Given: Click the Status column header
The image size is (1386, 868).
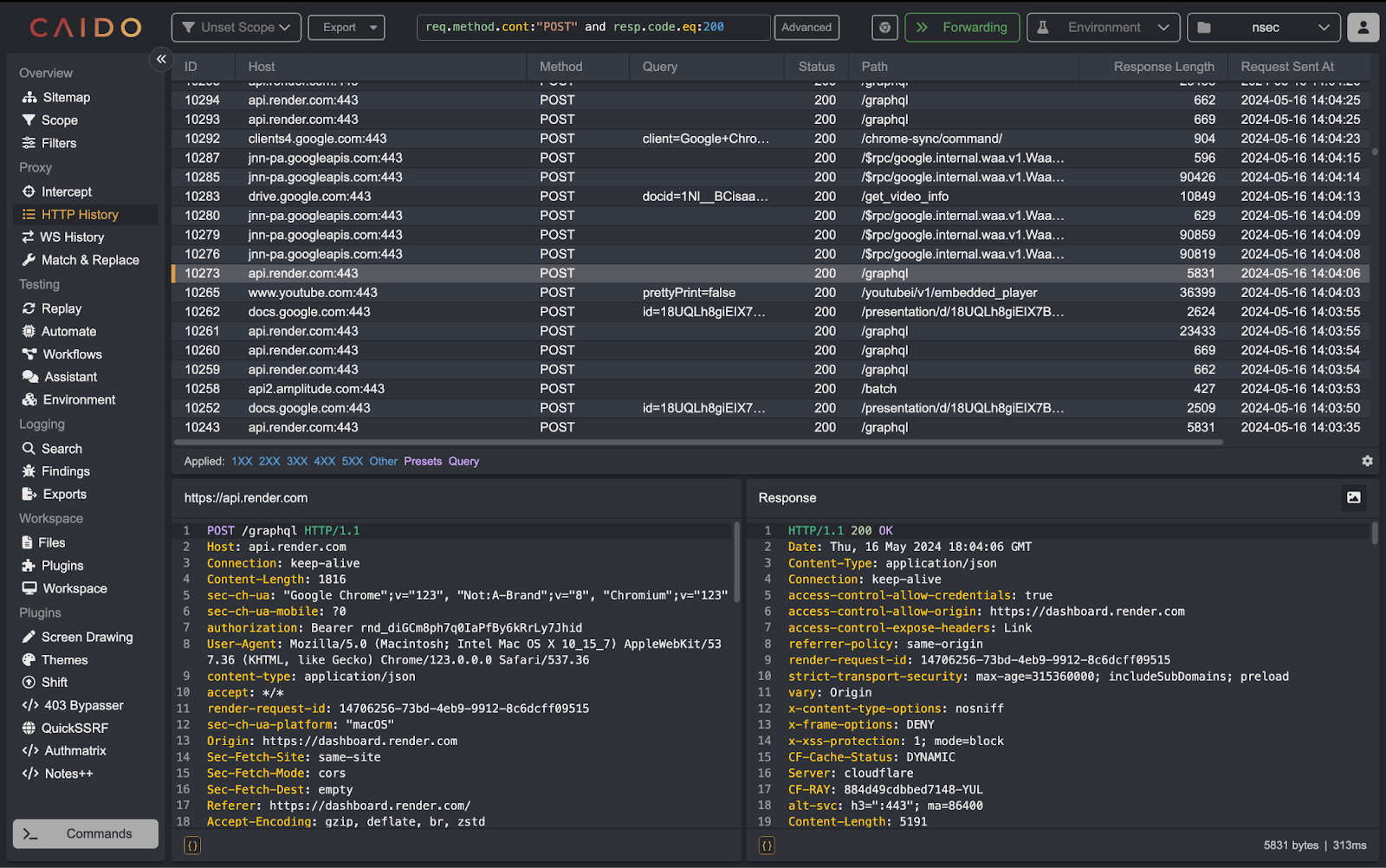Looking at the screenshot, I should [x=816, y=67].
